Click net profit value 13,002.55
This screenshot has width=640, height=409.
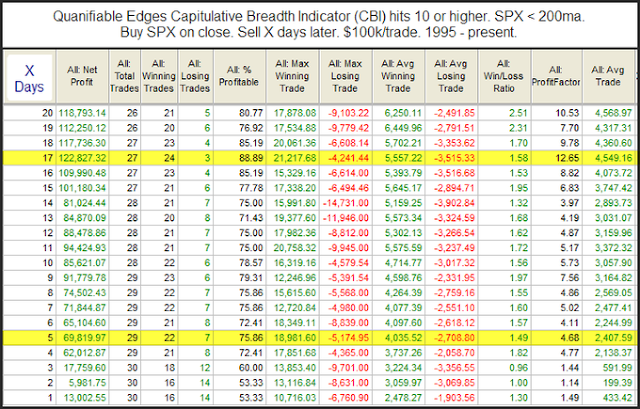[84, 398]
